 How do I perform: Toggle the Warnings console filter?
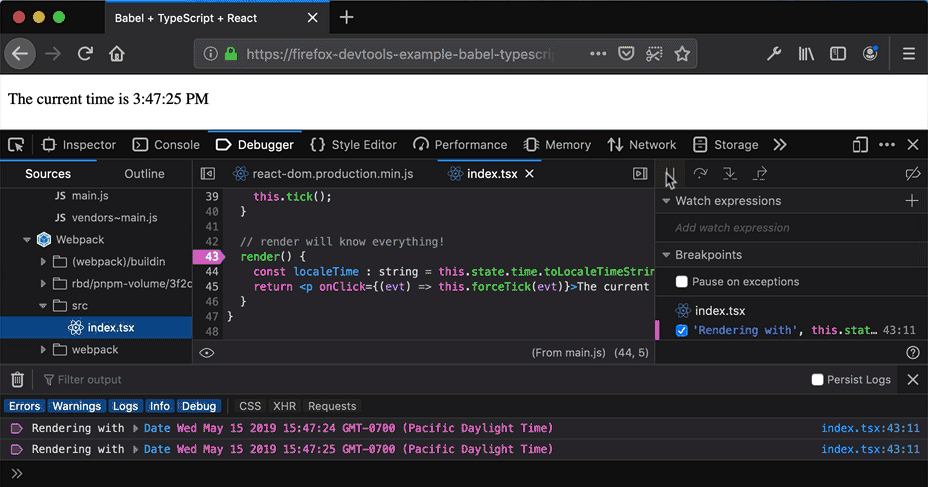coord(76,406)
